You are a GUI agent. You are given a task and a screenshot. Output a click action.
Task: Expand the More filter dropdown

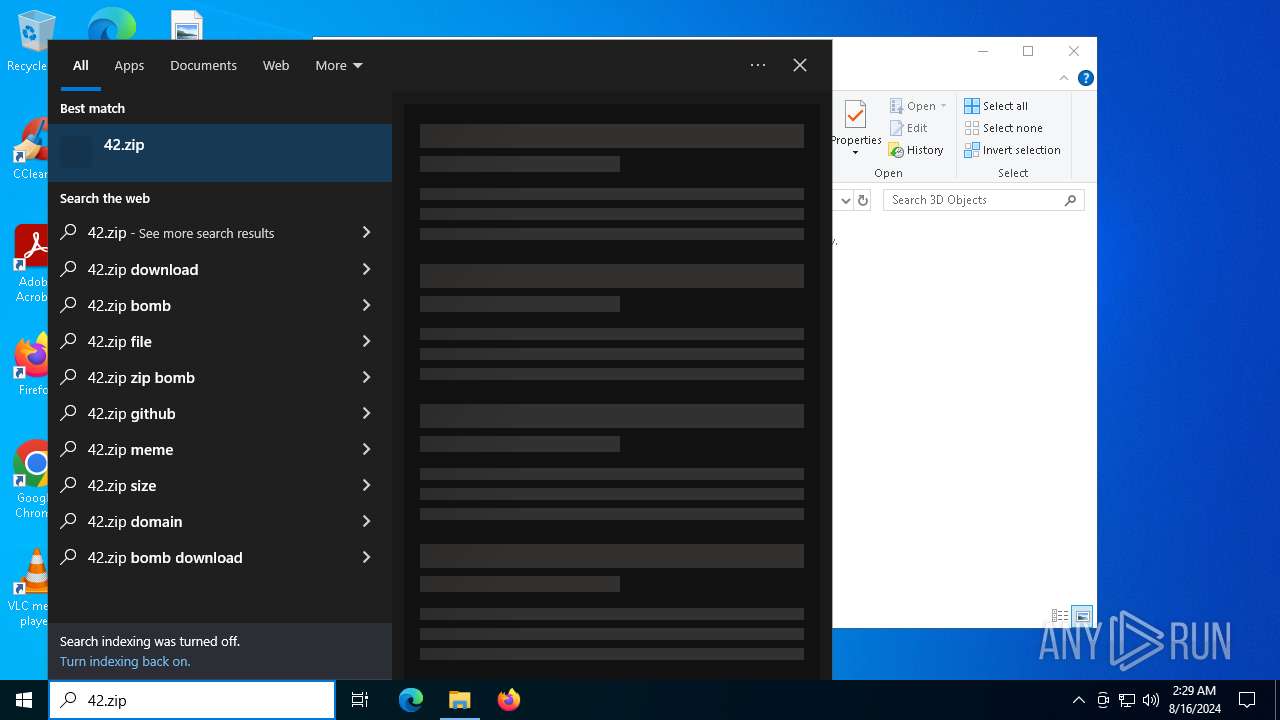pos(339,65)
